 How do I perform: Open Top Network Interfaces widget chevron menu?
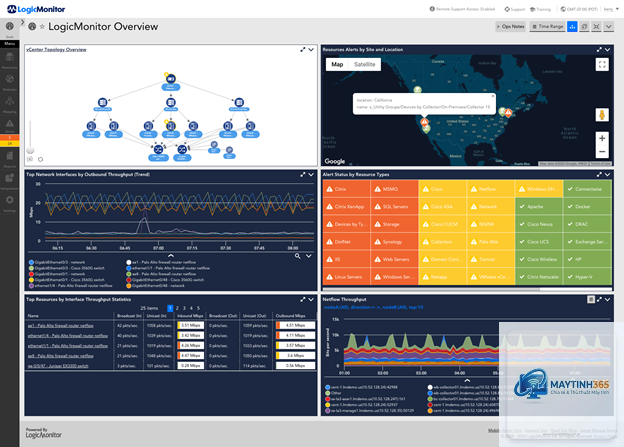pos(311,175)
